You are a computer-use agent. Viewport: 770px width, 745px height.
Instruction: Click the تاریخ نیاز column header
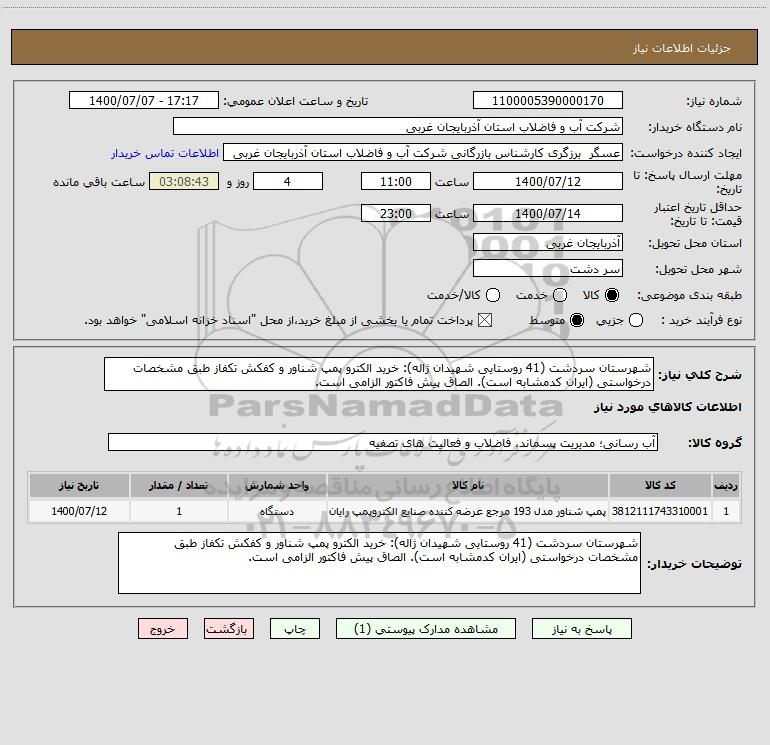point(79,485)
